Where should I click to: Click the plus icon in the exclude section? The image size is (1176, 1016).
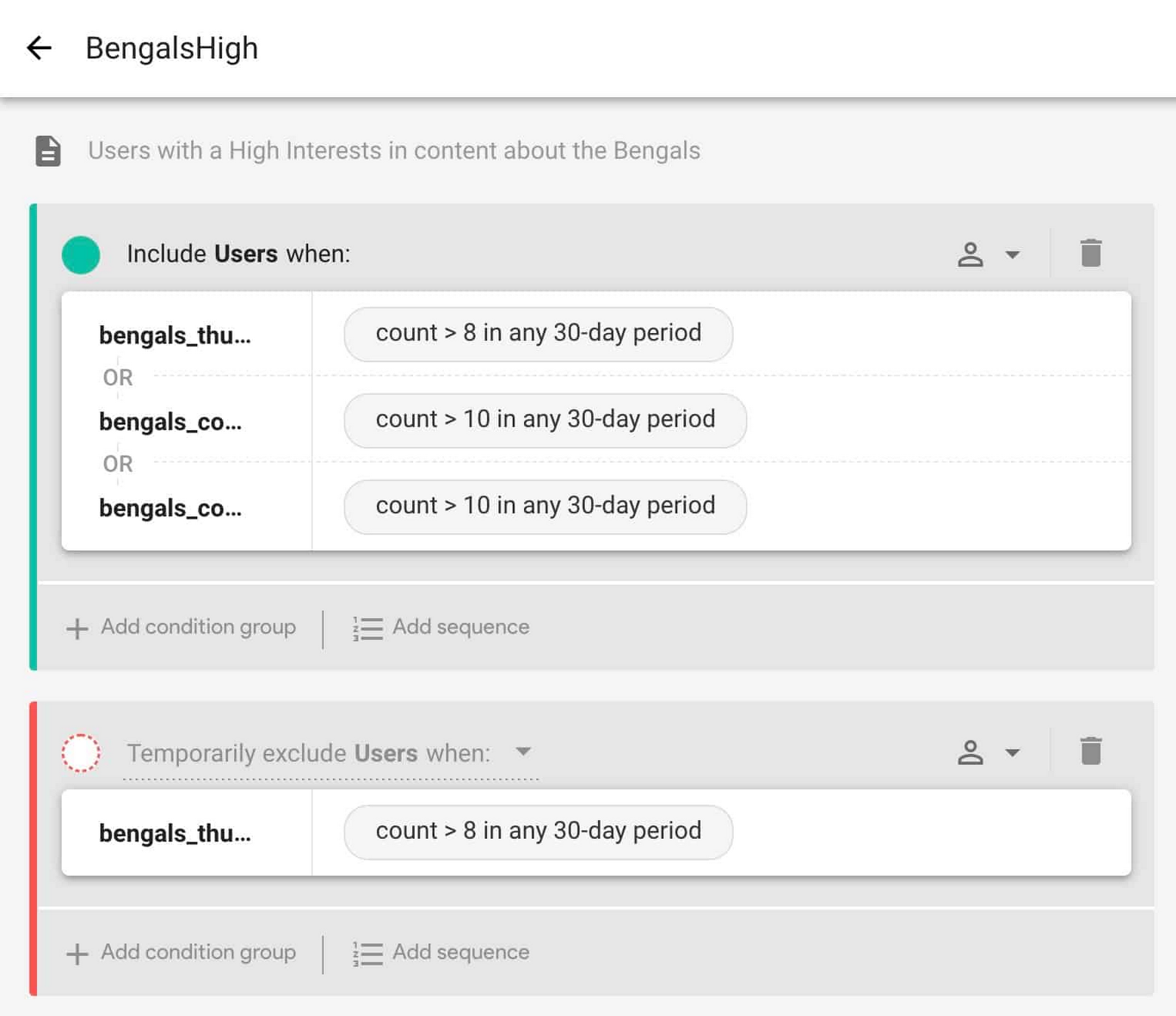point(76,953)
